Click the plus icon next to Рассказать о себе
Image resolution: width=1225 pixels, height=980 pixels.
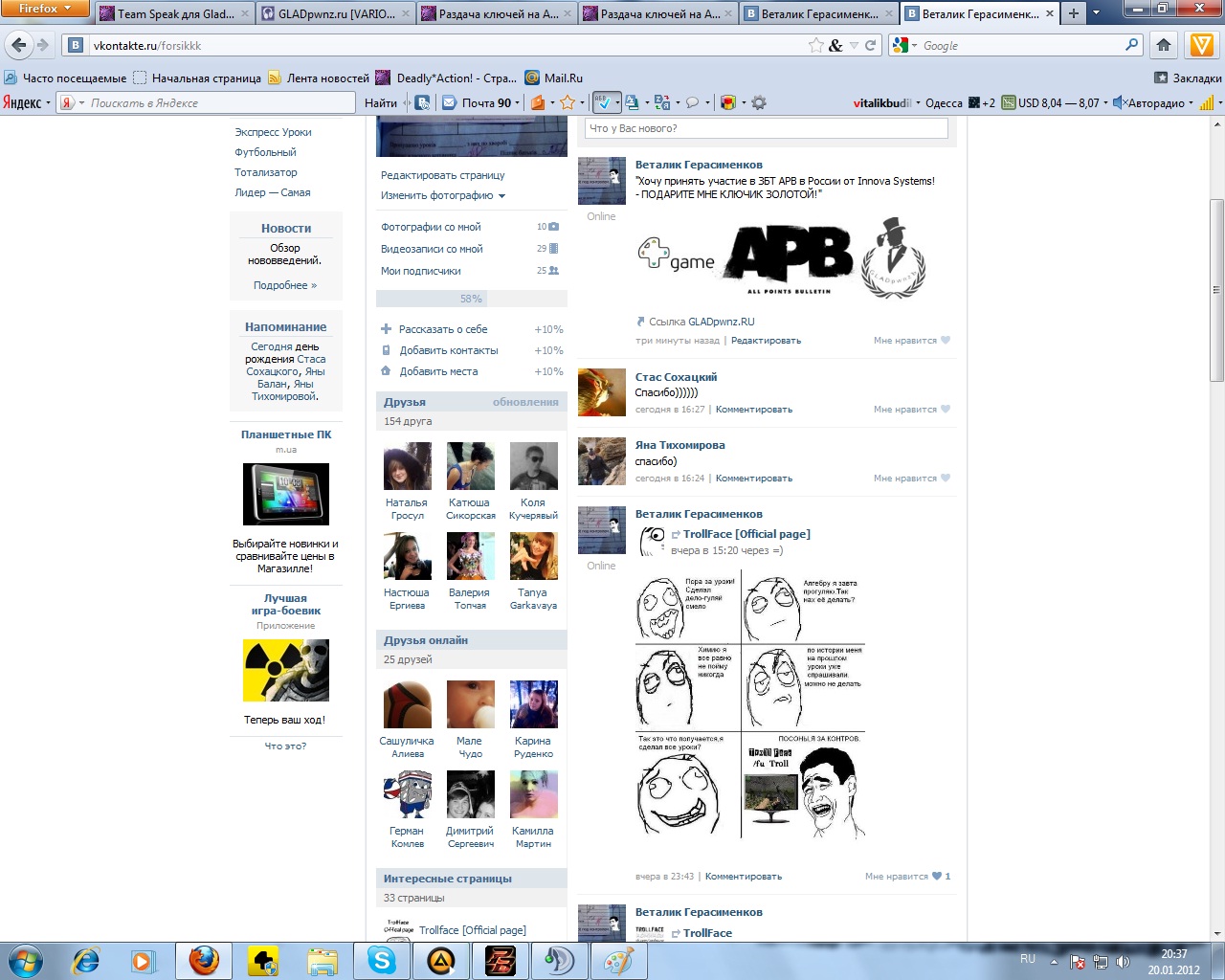pyautogui.click(x=387, y=329)
